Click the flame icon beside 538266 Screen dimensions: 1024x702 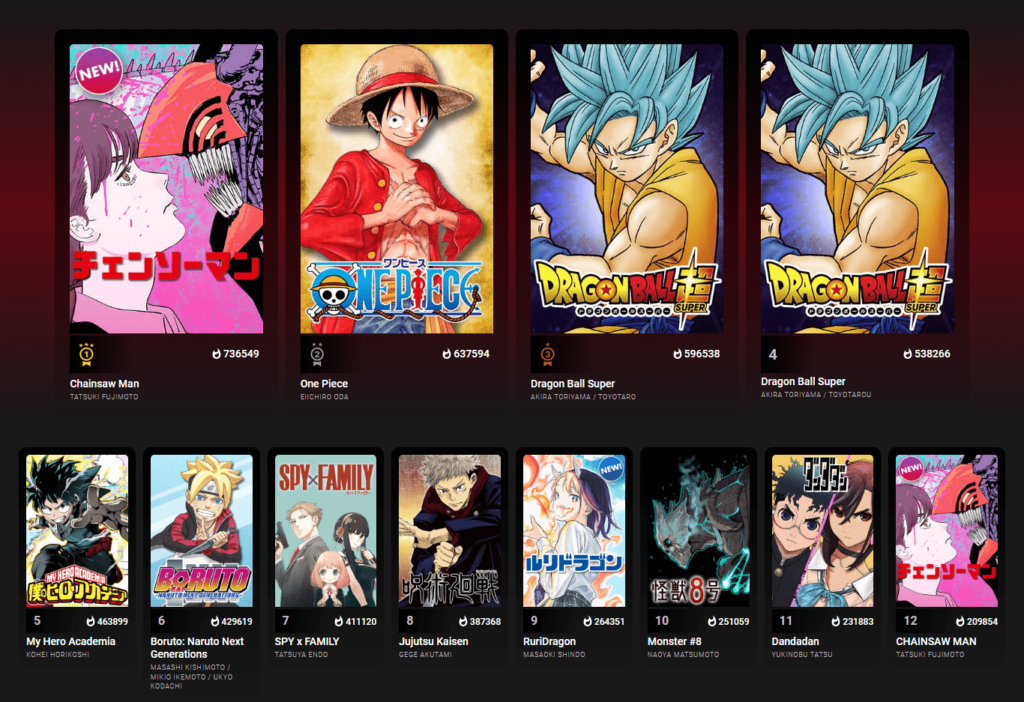907,354
